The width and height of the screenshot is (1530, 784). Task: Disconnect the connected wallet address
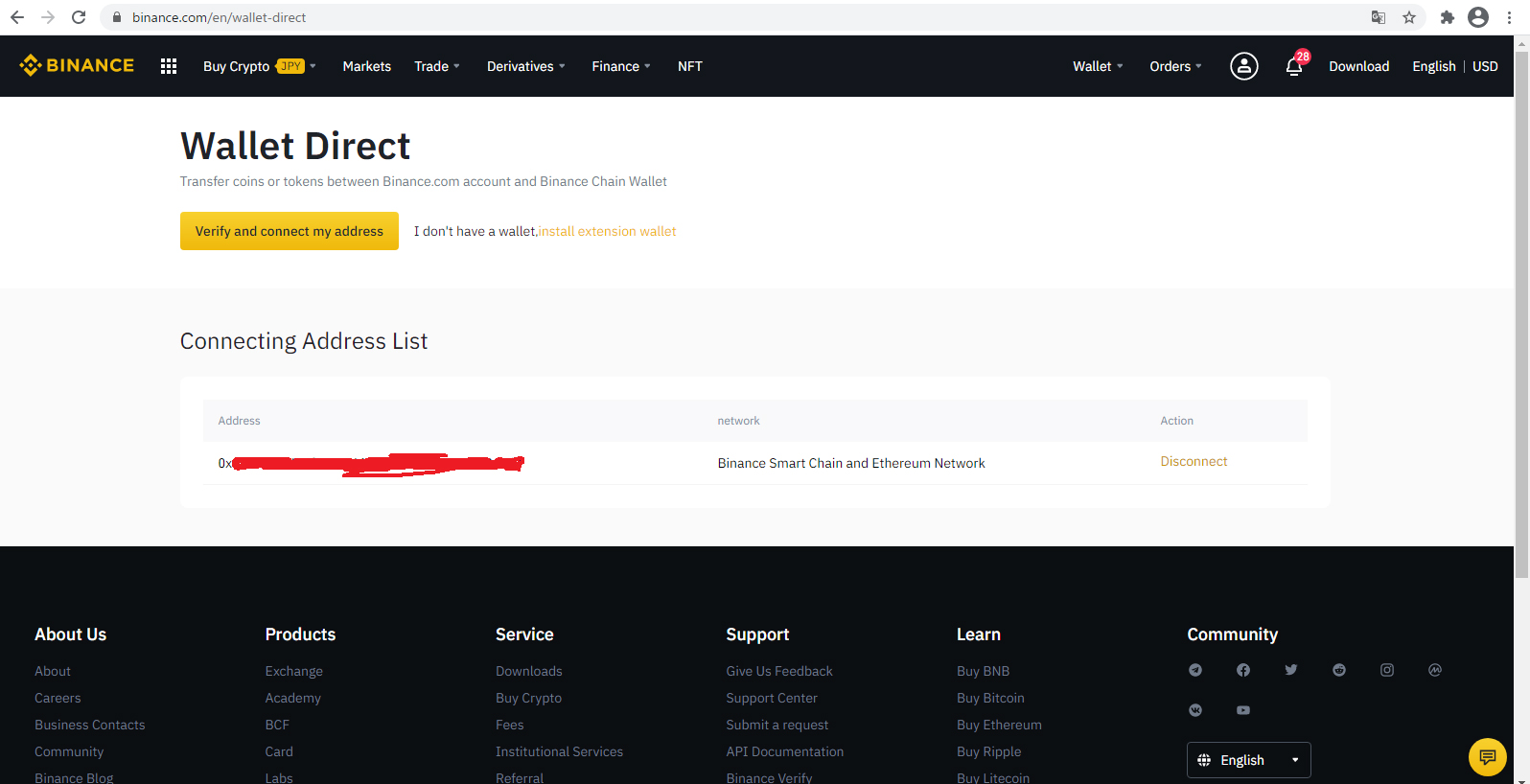pos(1194,461)
